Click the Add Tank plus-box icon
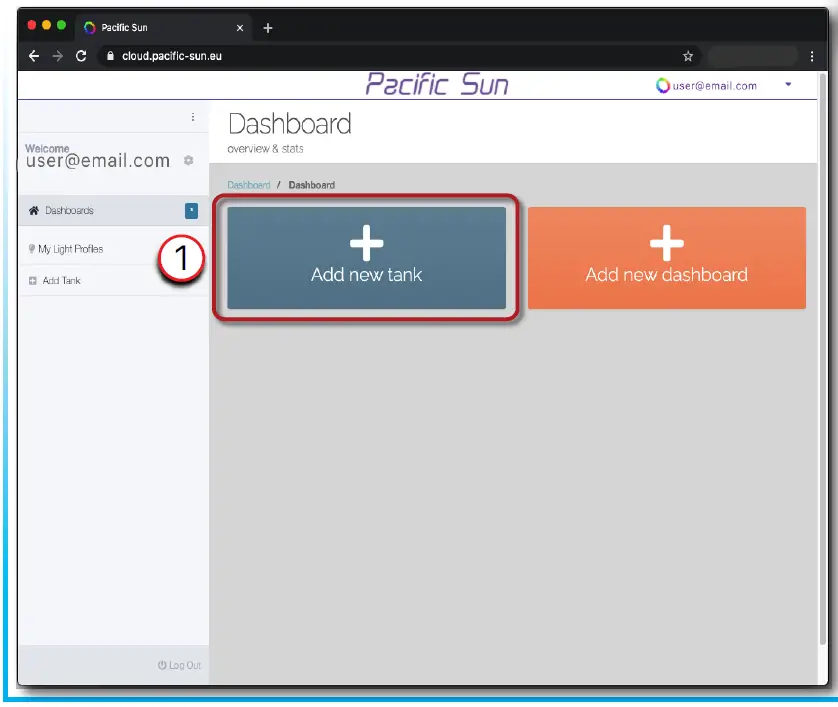 (33, 281)
